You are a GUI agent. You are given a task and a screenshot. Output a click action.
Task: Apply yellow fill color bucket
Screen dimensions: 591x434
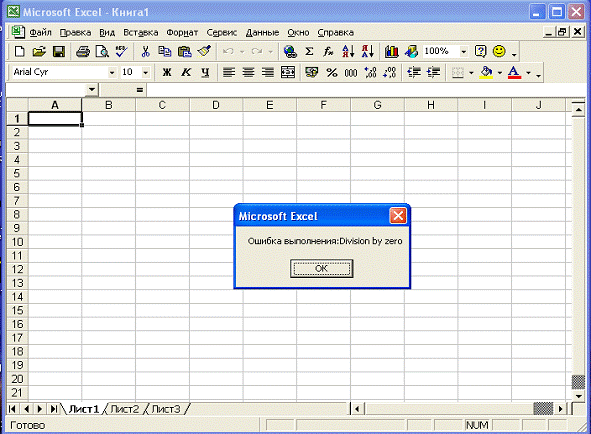pos(487,72)
